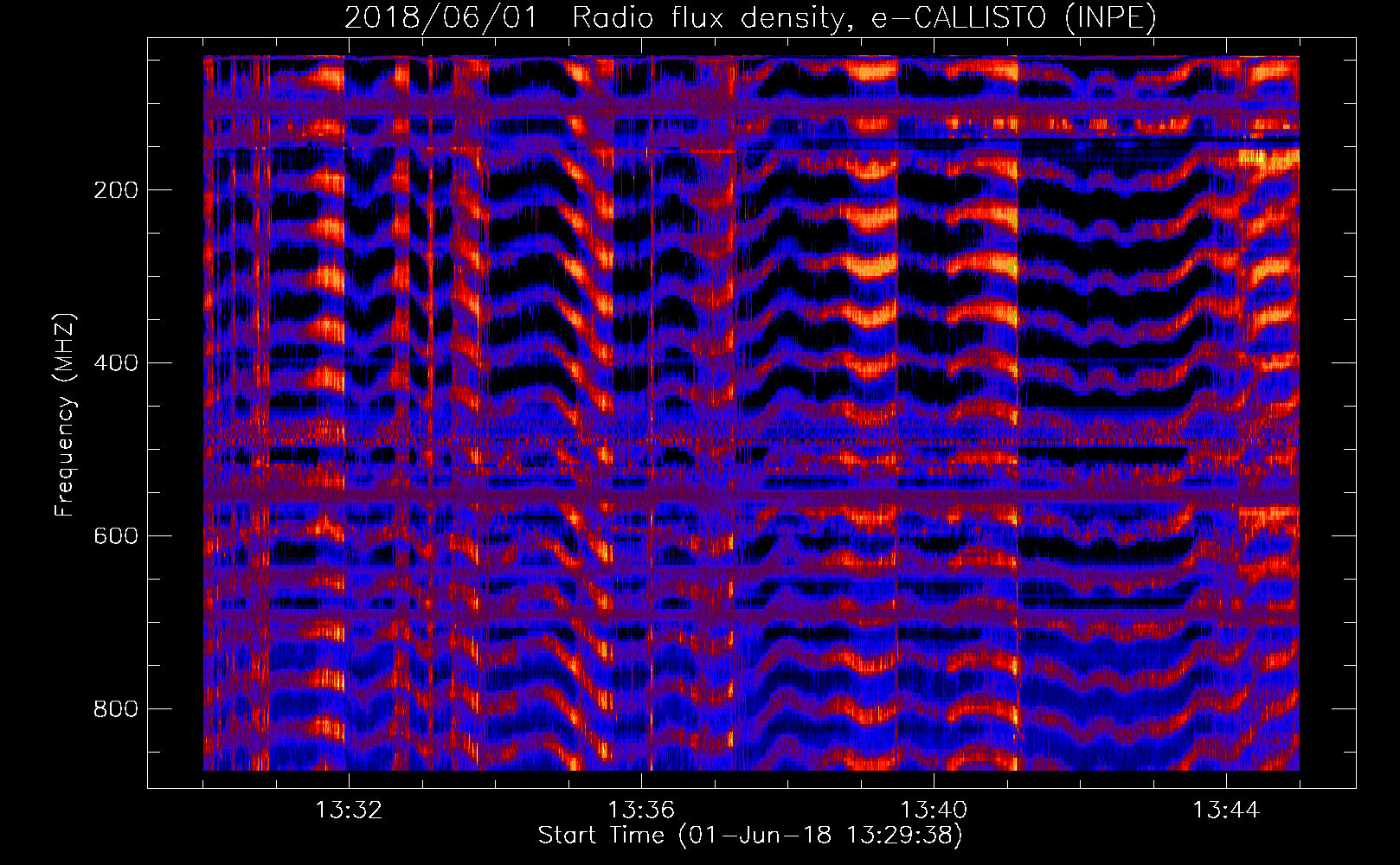1400x865 pixels.
Task: Click the 800 frequency tick label
Action: click(116, 709)
